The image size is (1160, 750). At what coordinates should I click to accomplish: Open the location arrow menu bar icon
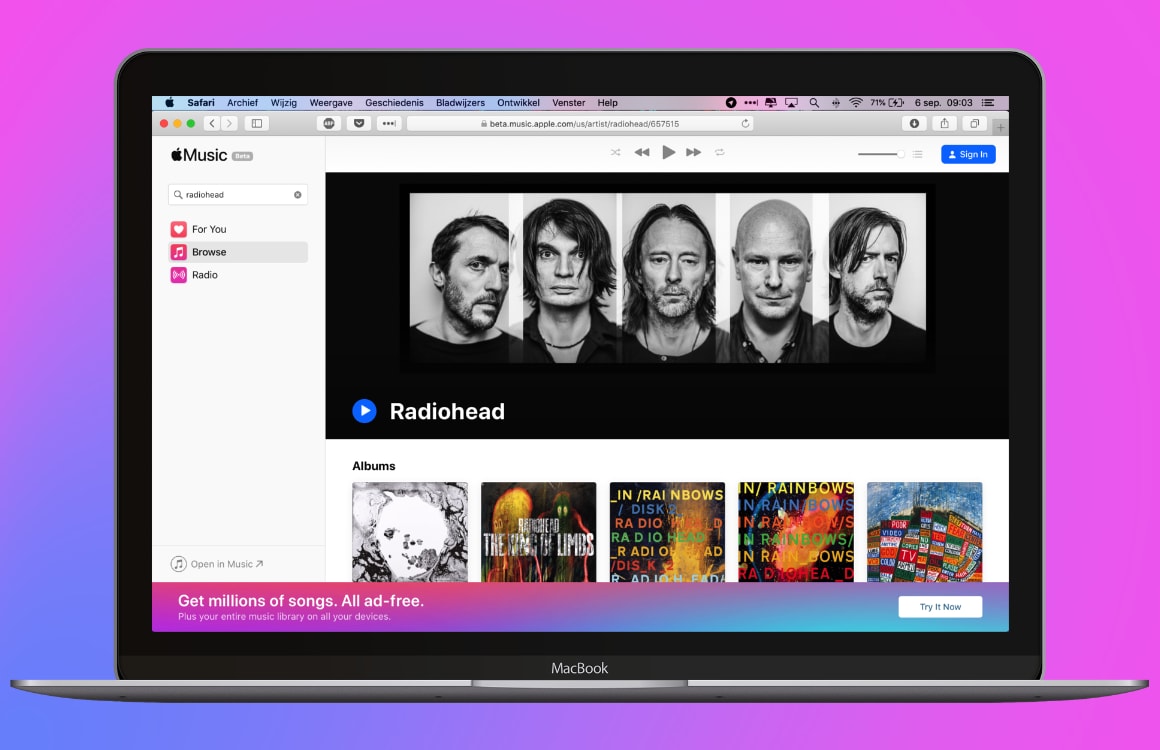730,103
